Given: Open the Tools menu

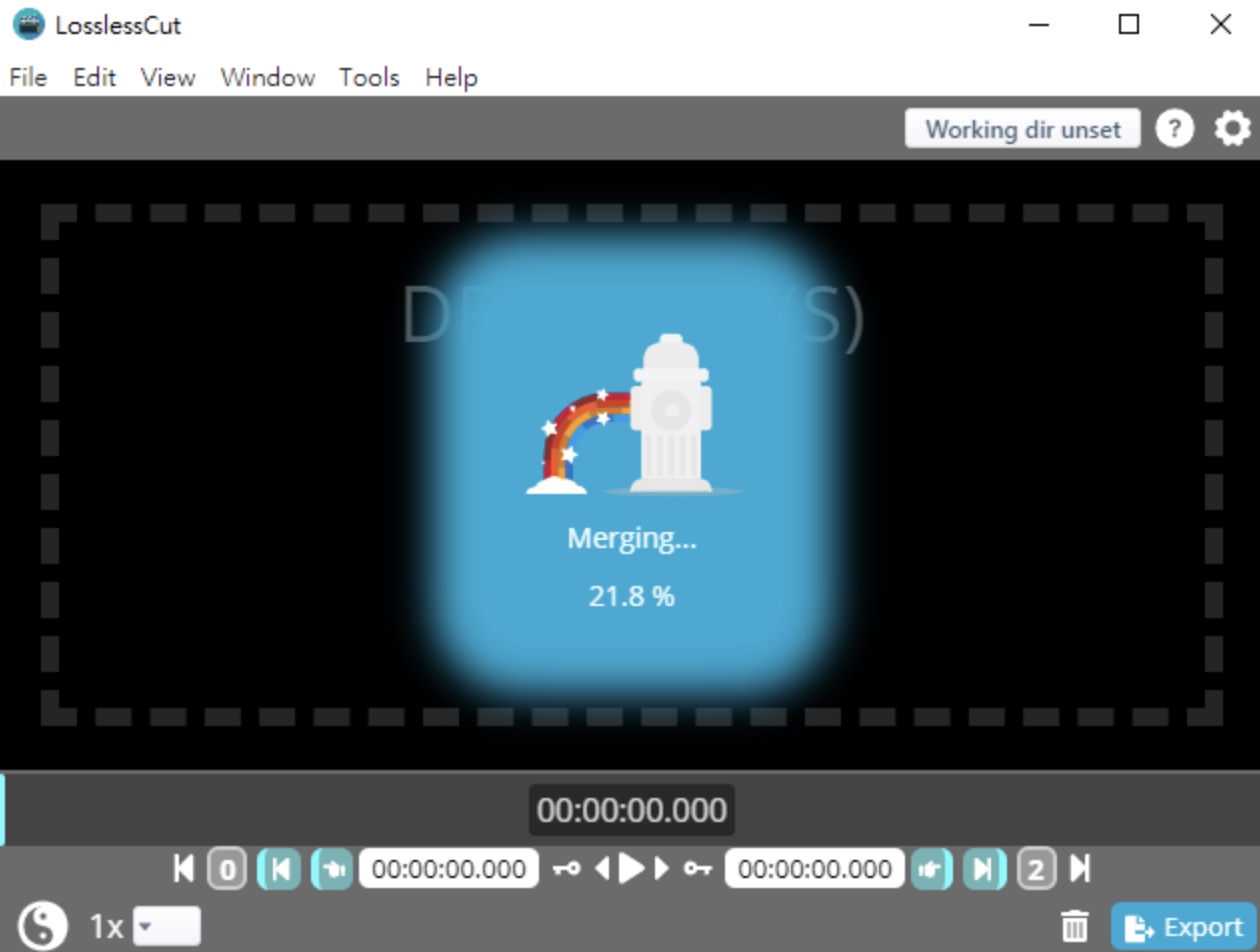Looking at the screenshot, I should pos(369,77).
